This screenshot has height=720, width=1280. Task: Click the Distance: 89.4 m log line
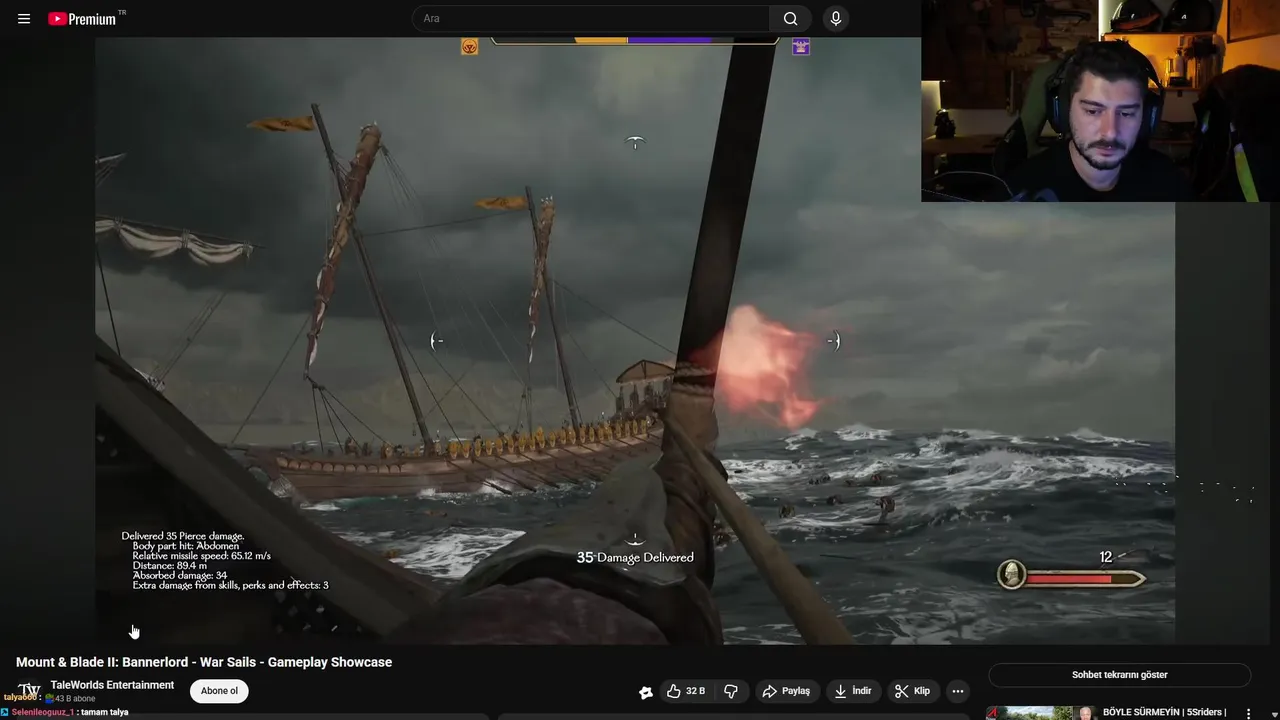pyautogui.click(x=170, y=566)
